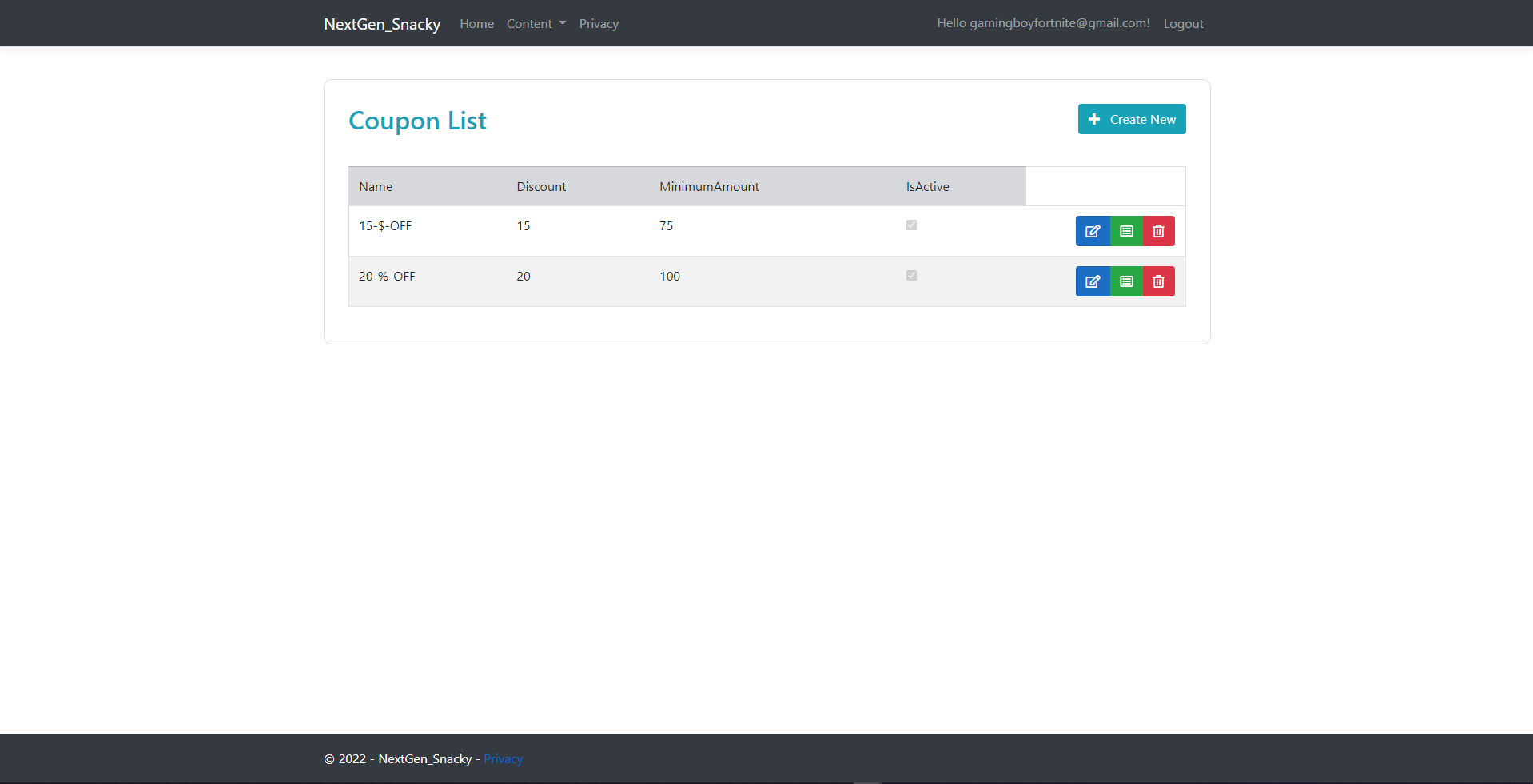The height and width of the screenshot is (784, 1533).
Task: Click the Content menu chevron
Action: point(562,23)
